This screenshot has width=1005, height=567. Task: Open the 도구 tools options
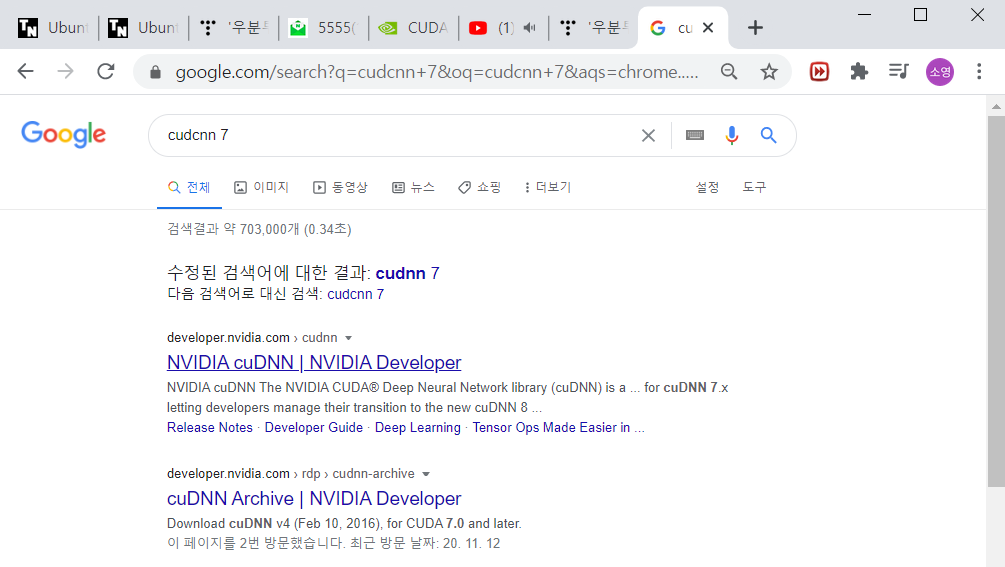(x=754, y=187)
